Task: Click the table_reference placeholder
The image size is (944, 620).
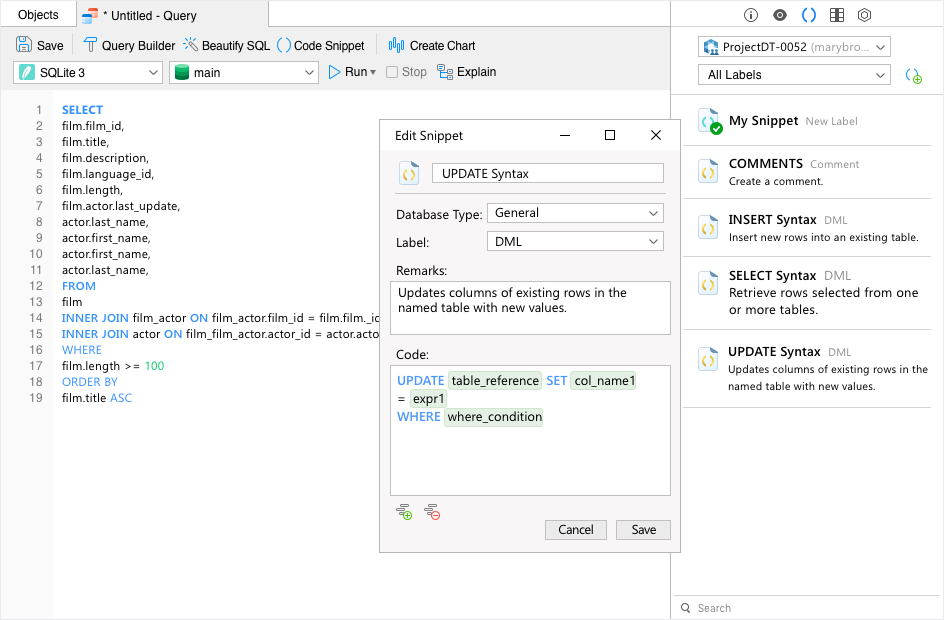Action: click(x=495, y=380)
